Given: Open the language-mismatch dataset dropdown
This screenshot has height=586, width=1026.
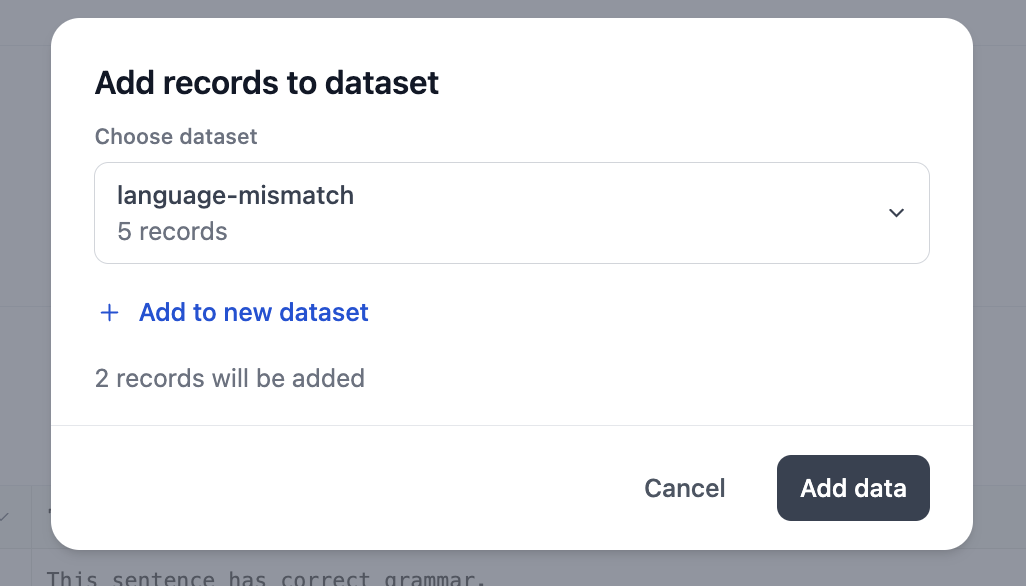Looking at the screenshot, I should [x=511, y=213].
